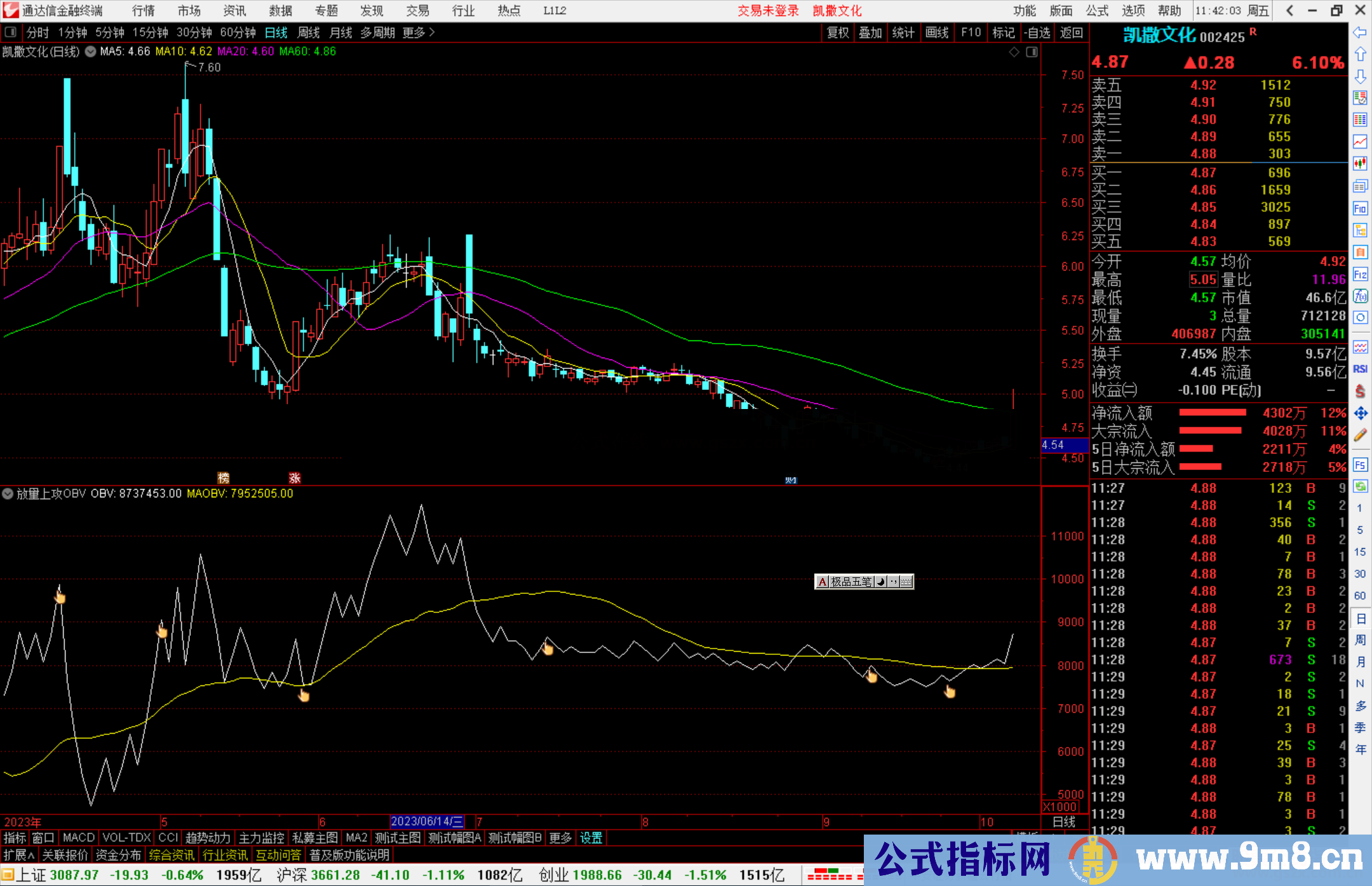Screen dimensions: 1372x886
Task: Toggle chart panel layout square icon
Action: [x=1032, y=52]
